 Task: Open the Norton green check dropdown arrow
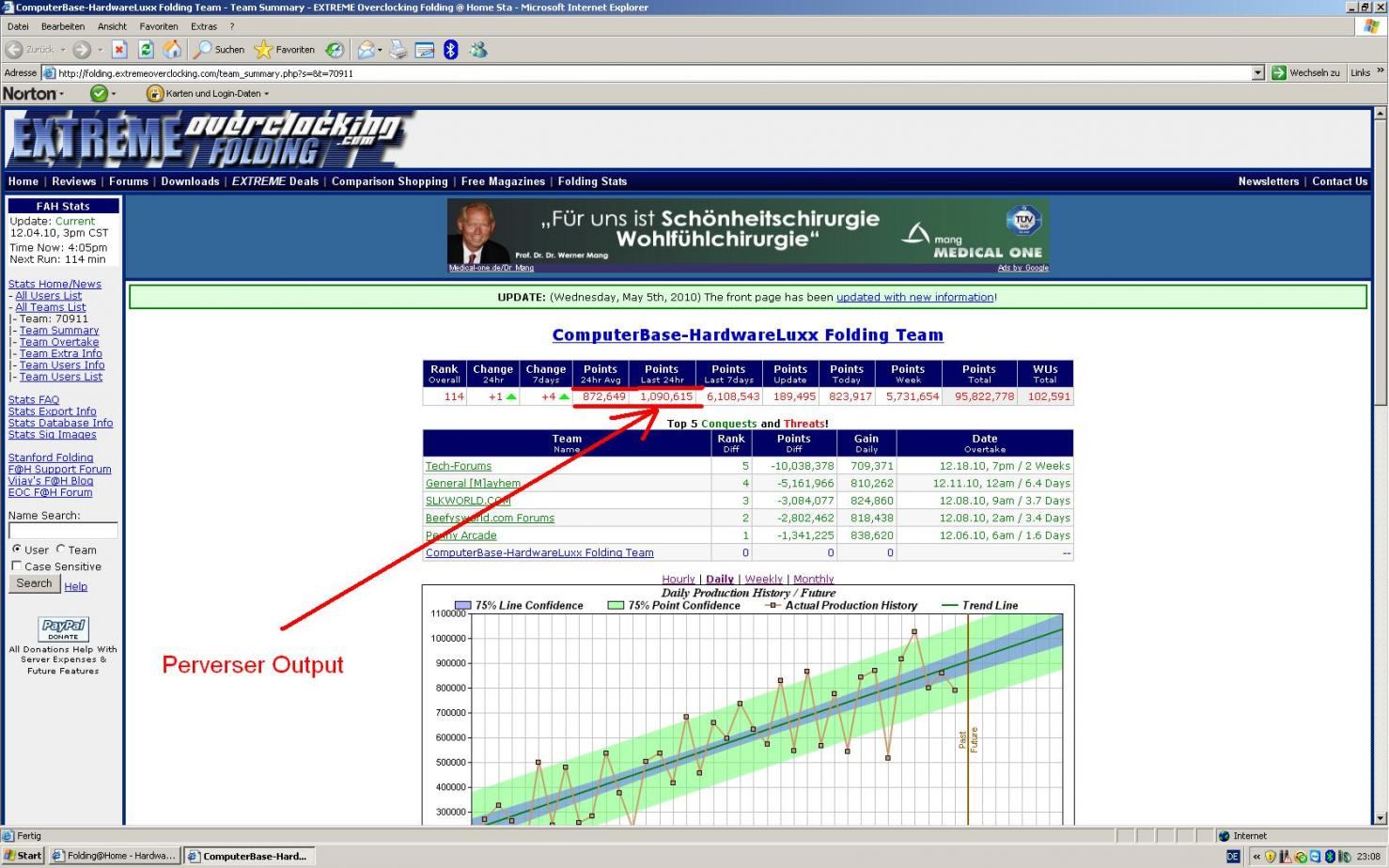(114, 93)
